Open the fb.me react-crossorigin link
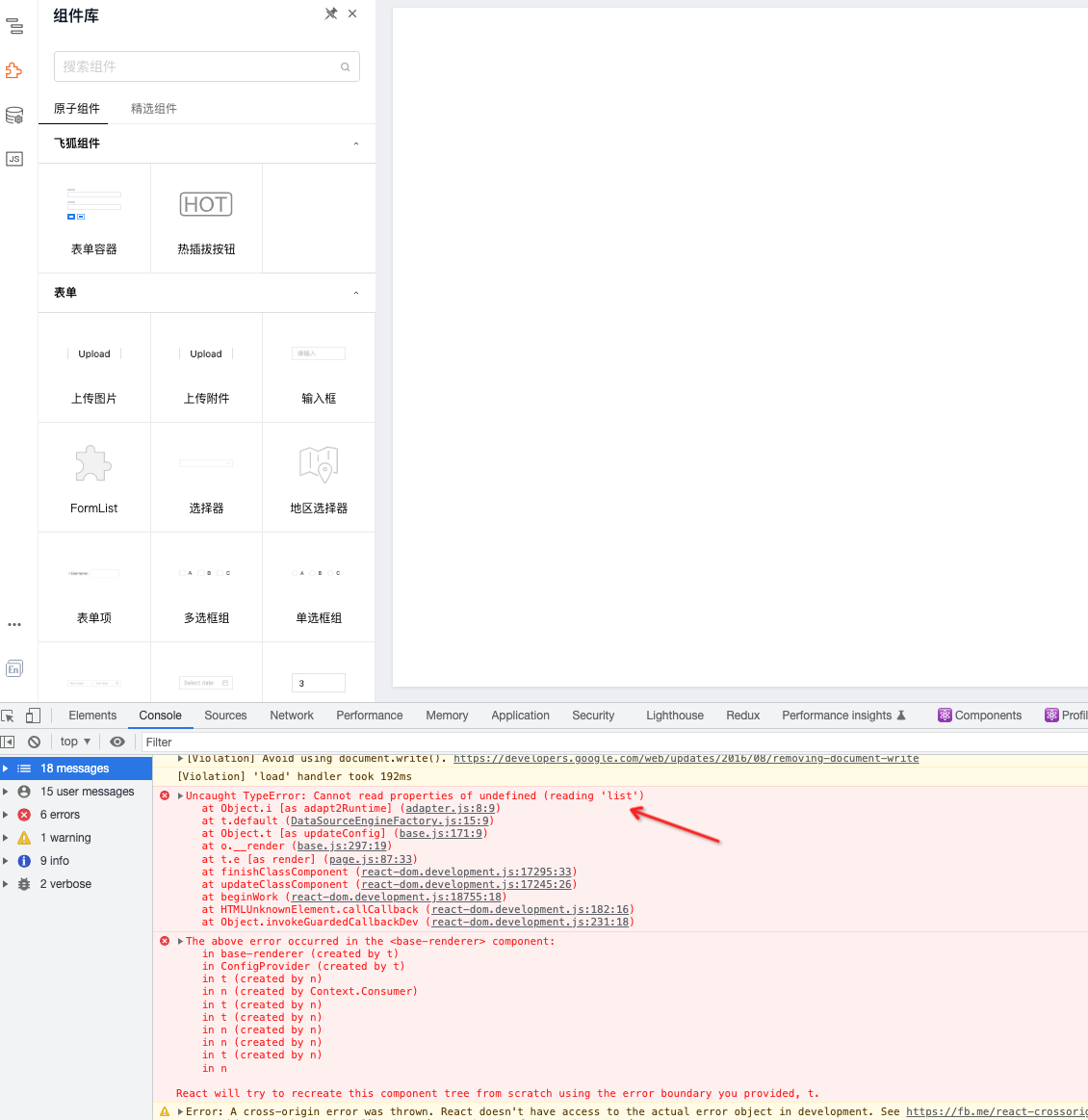The width and height of the screenshot is (1088, 1120). [997, 1112]
